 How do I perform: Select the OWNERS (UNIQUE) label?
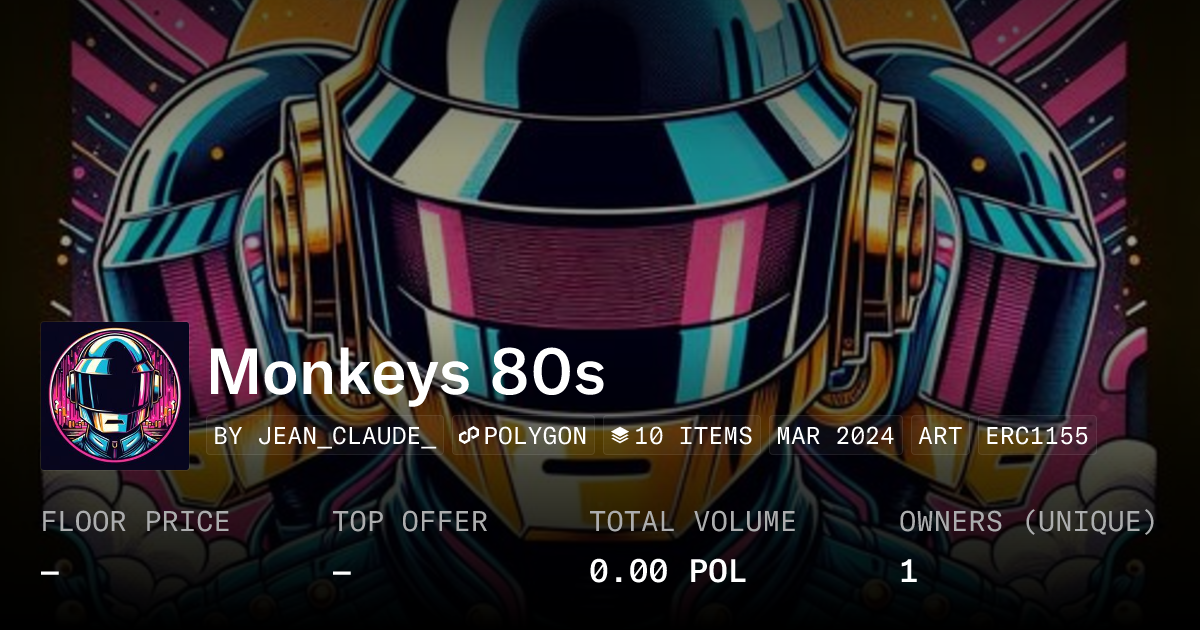click(1028, 521)
